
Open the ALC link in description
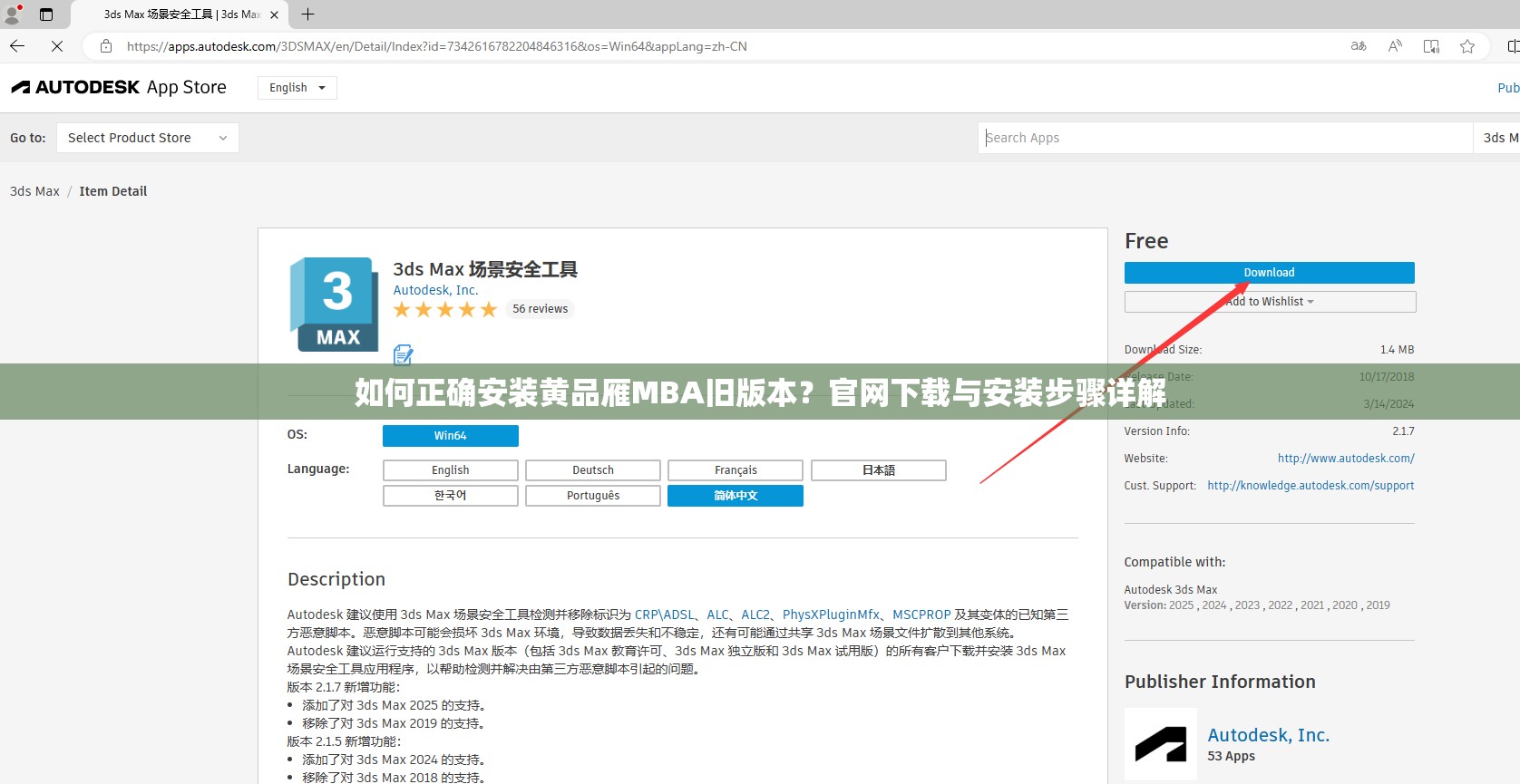coord(717,615)
